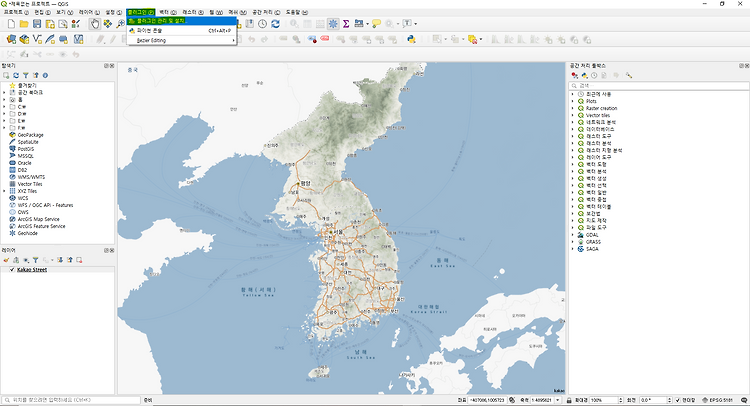Toggle the Render checkbox in status bar
The height and width of the screenshot is (406, 750).
(x=677, y=400)
